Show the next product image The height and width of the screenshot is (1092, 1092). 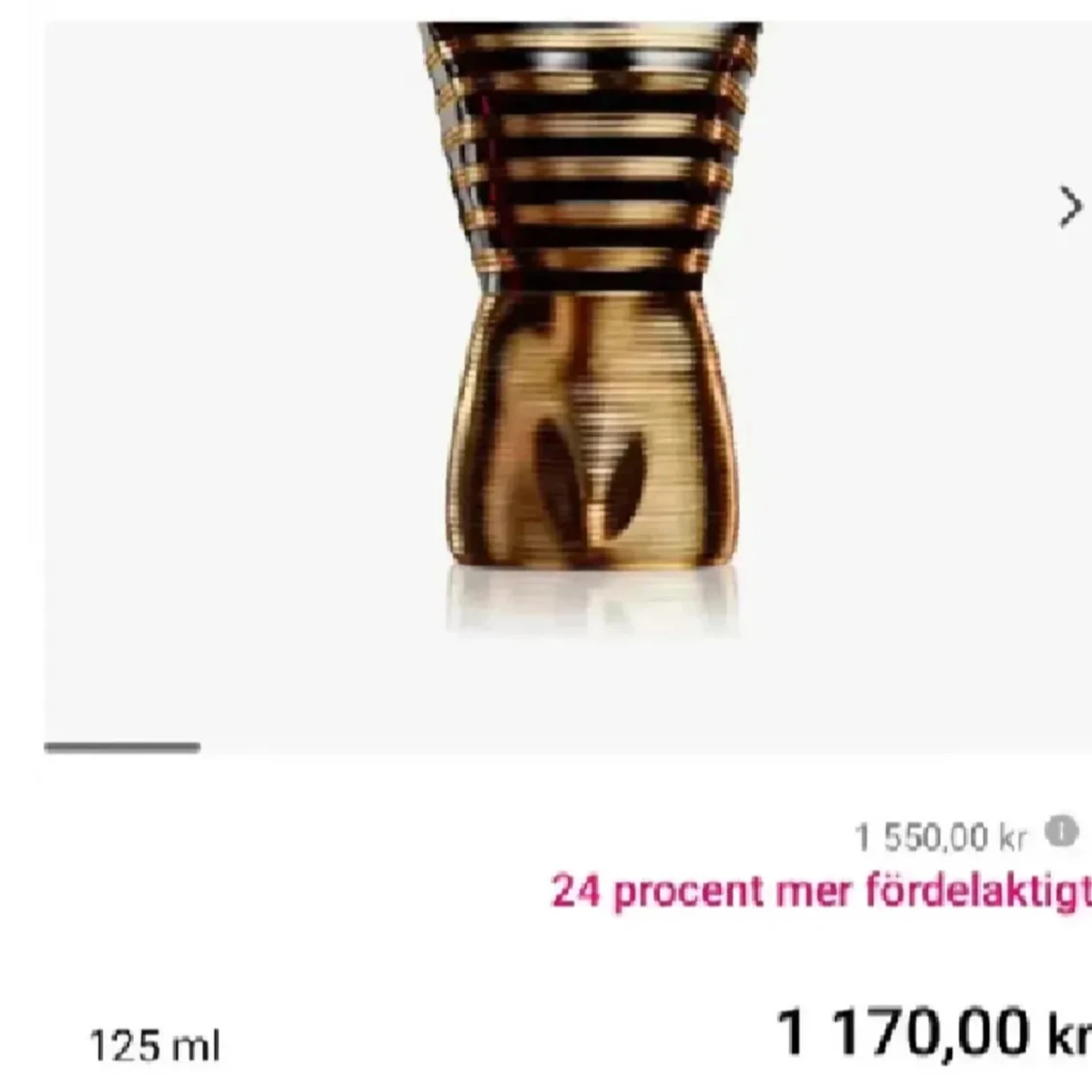pyautogui.click(x=1071, y=207)
